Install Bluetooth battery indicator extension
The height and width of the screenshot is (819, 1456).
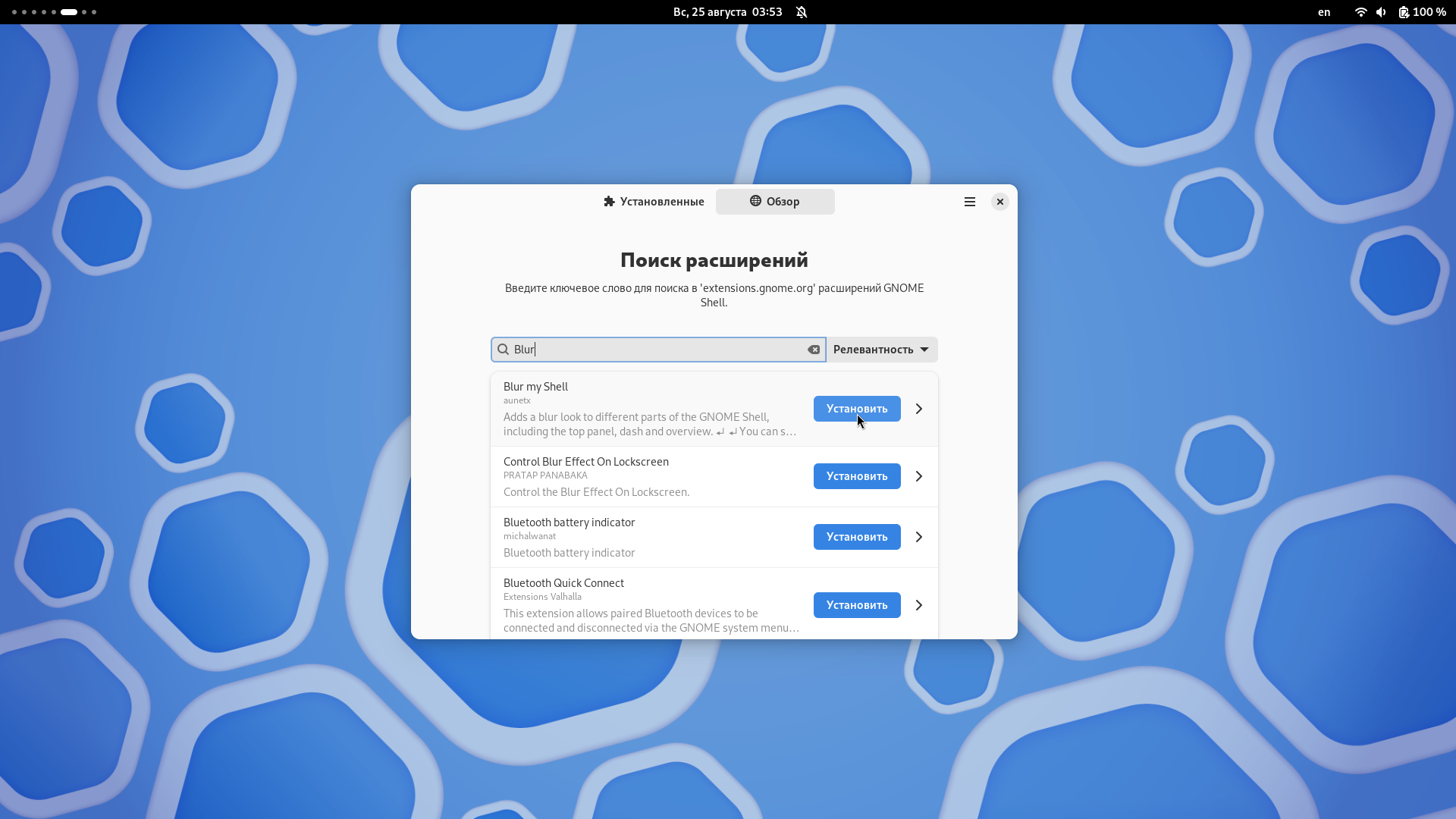click(x=857, y=537)
